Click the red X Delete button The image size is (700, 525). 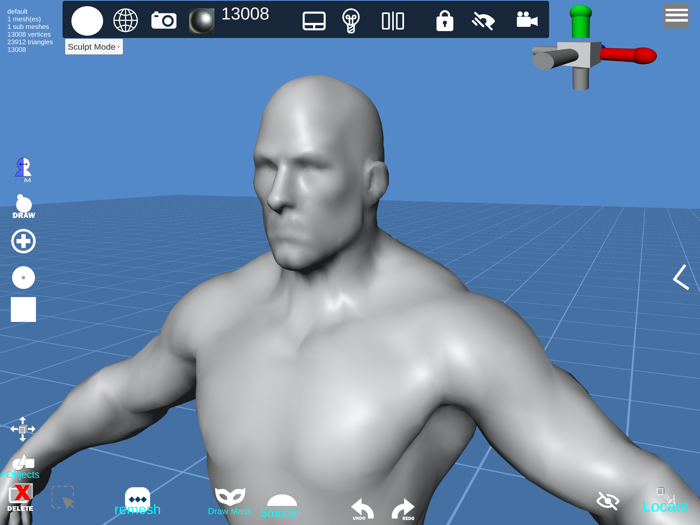pyautogui.click(x=21, y=498)
